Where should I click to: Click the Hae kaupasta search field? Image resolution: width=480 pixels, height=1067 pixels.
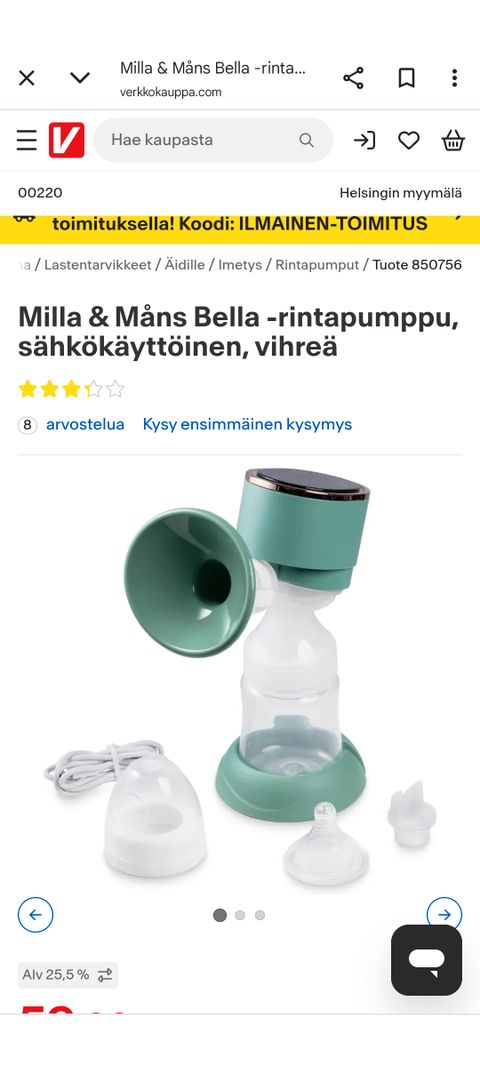click(x=213, y=140)
